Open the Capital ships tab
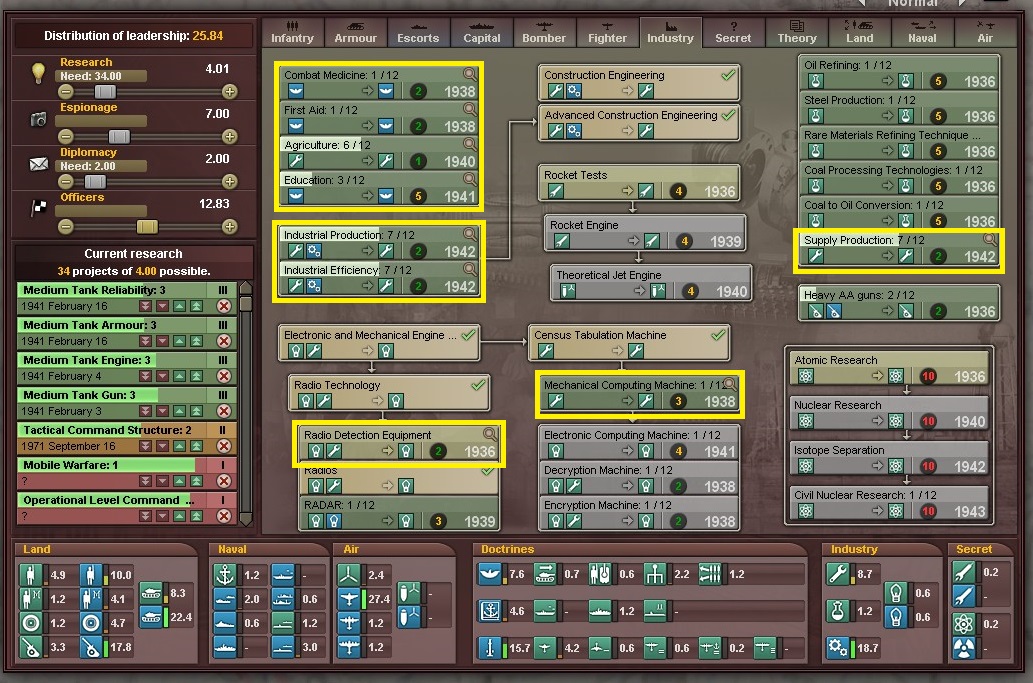Image resolution: width=1033 pixels, height=683 pixels. click(482, 32)
